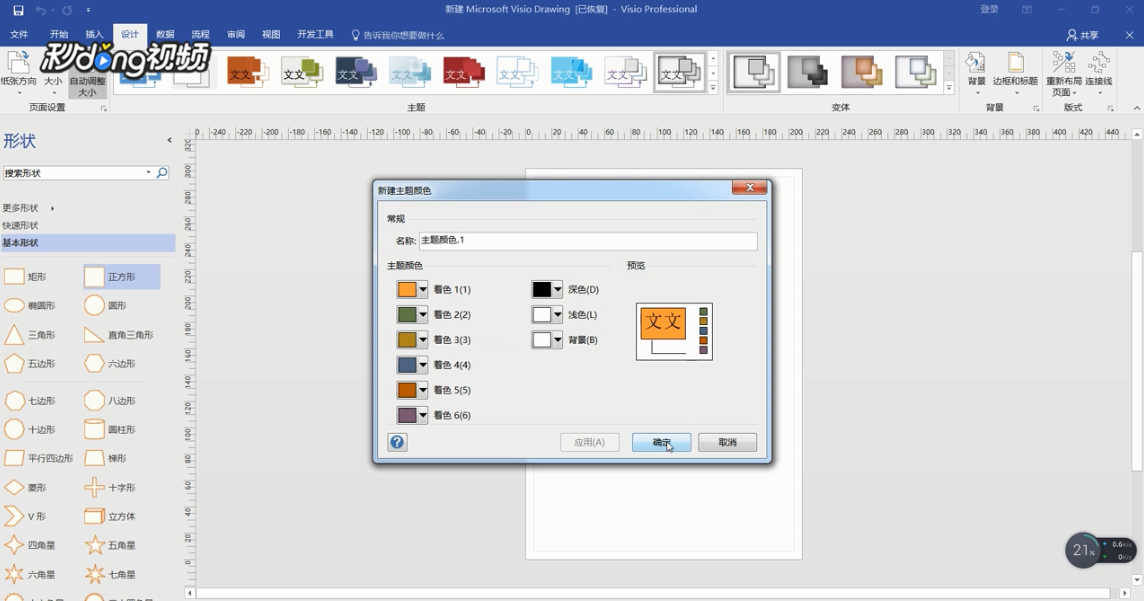The image size is (1144, 601).
Task: Open Borders and Titles (边框和标题) tool
Action: tap(1016, 73)
